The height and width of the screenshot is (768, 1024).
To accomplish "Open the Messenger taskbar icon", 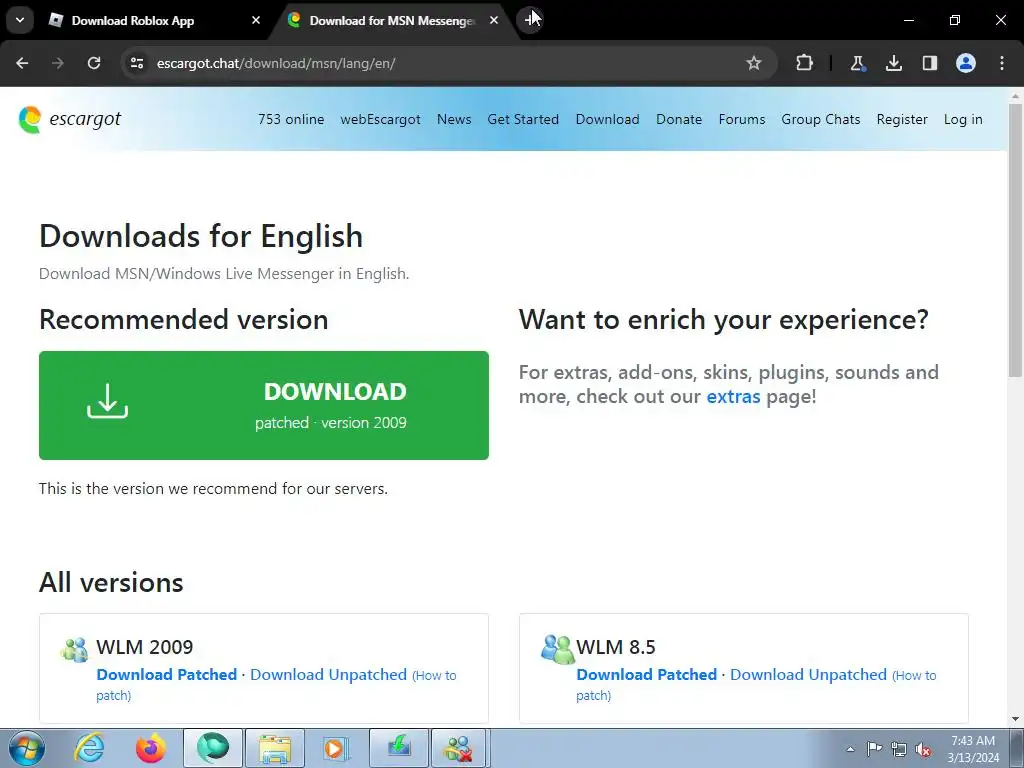I will (460, 748).
